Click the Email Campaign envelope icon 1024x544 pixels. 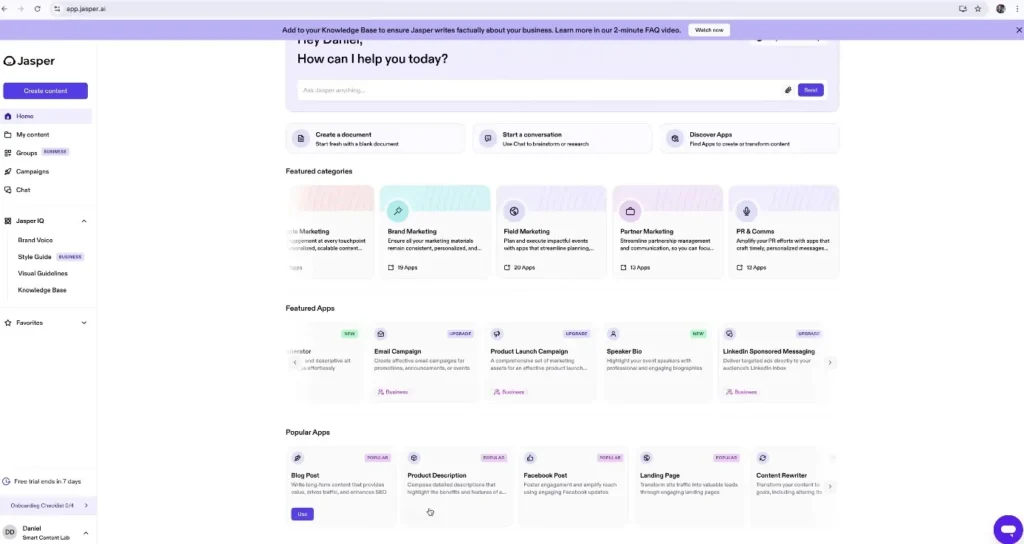381,334
